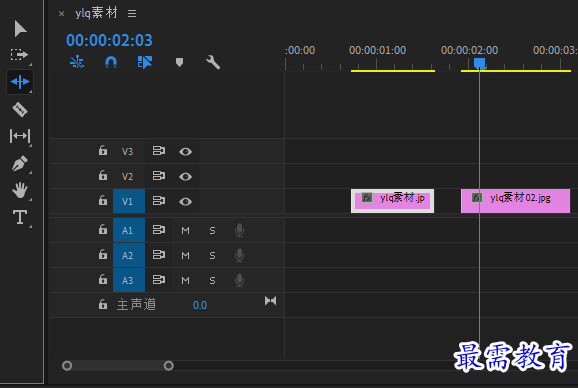
Task: Select the Ripple Edit tool
Action: [x=20, y=81]
